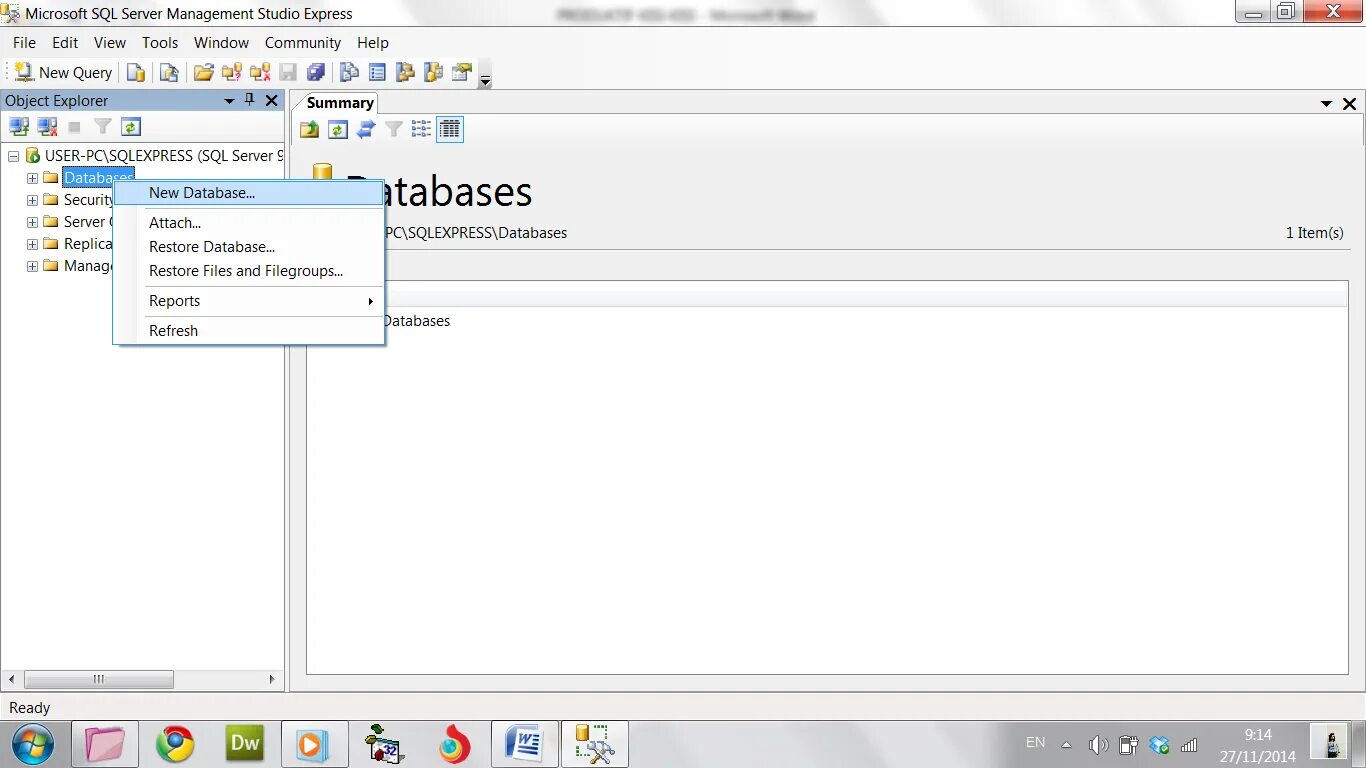Click Disconnect in Object Explorer toolbar
Viewport: 1366px width, 768px height.
[47, 127]
